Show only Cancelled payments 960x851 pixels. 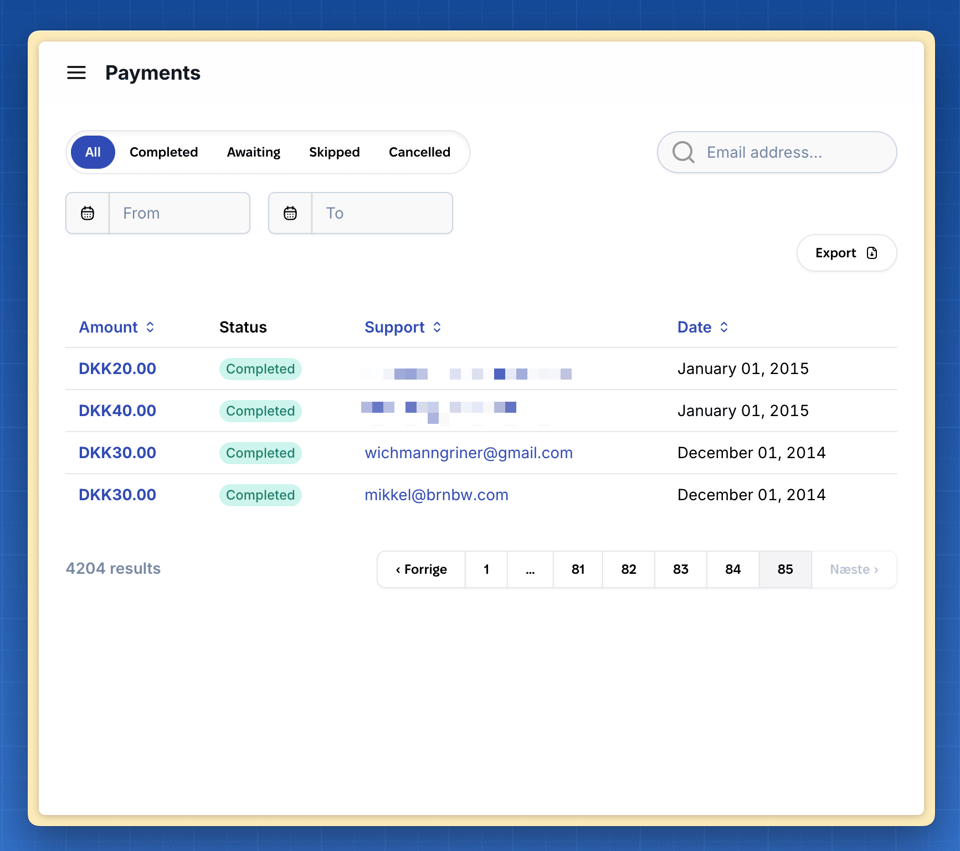coord(419,152)
